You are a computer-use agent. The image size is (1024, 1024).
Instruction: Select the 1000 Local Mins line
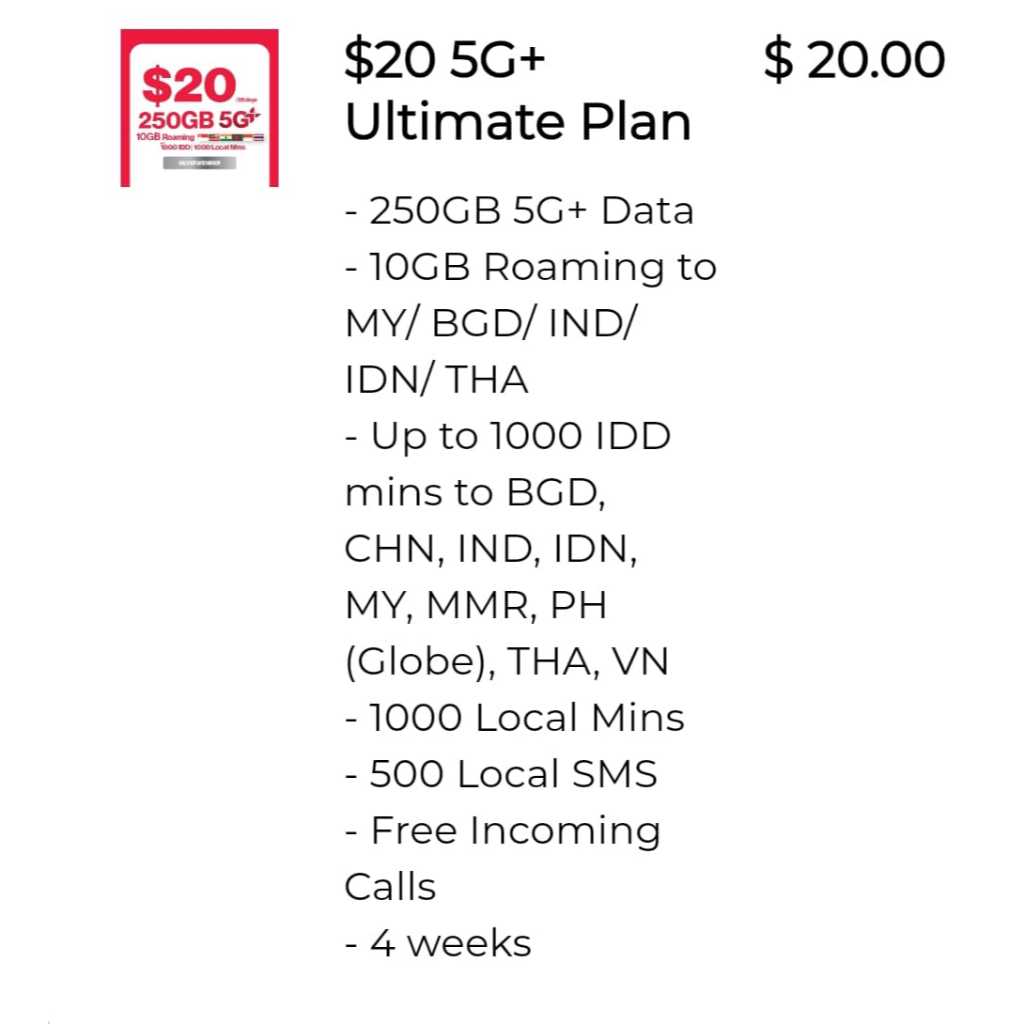point(515,718)
